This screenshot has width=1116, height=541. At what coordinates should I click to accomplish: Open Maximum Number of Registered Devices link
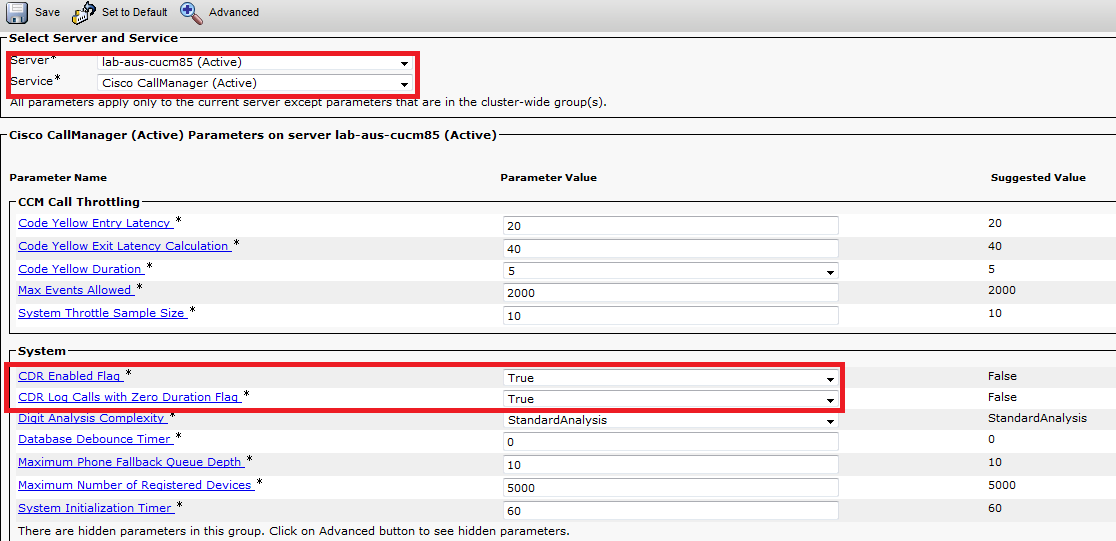click(x=136, y=485)
